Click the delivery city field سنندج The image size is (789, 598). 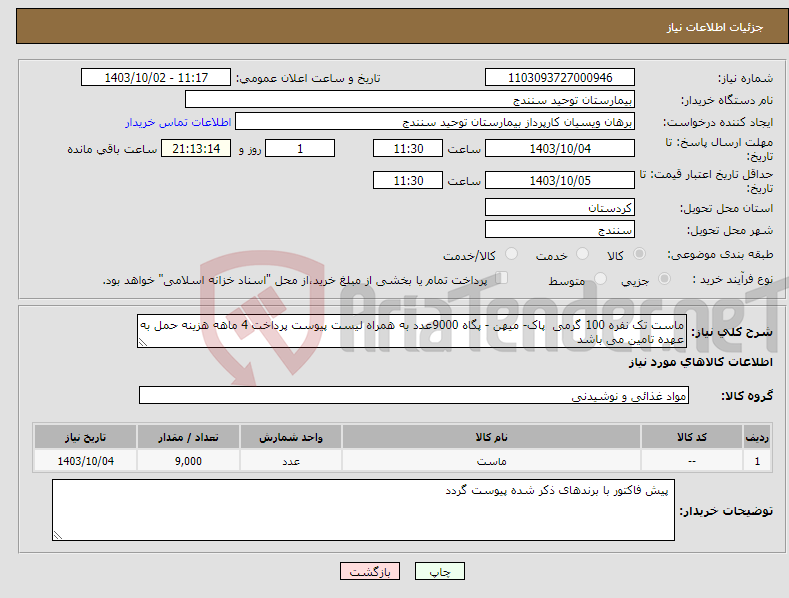[560, 230]
